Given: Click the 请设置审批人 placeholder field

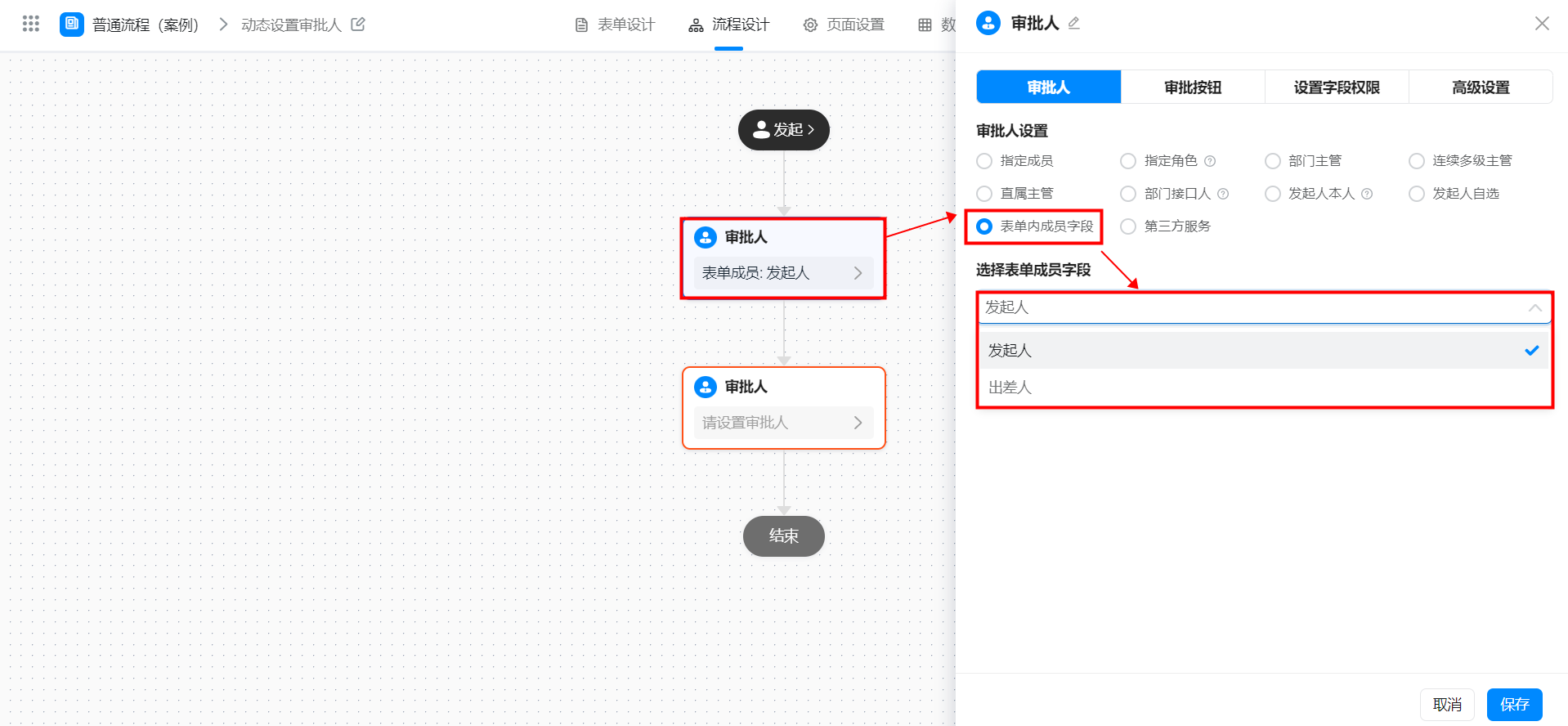Looking at the screenshot, I should pos(783,423).
